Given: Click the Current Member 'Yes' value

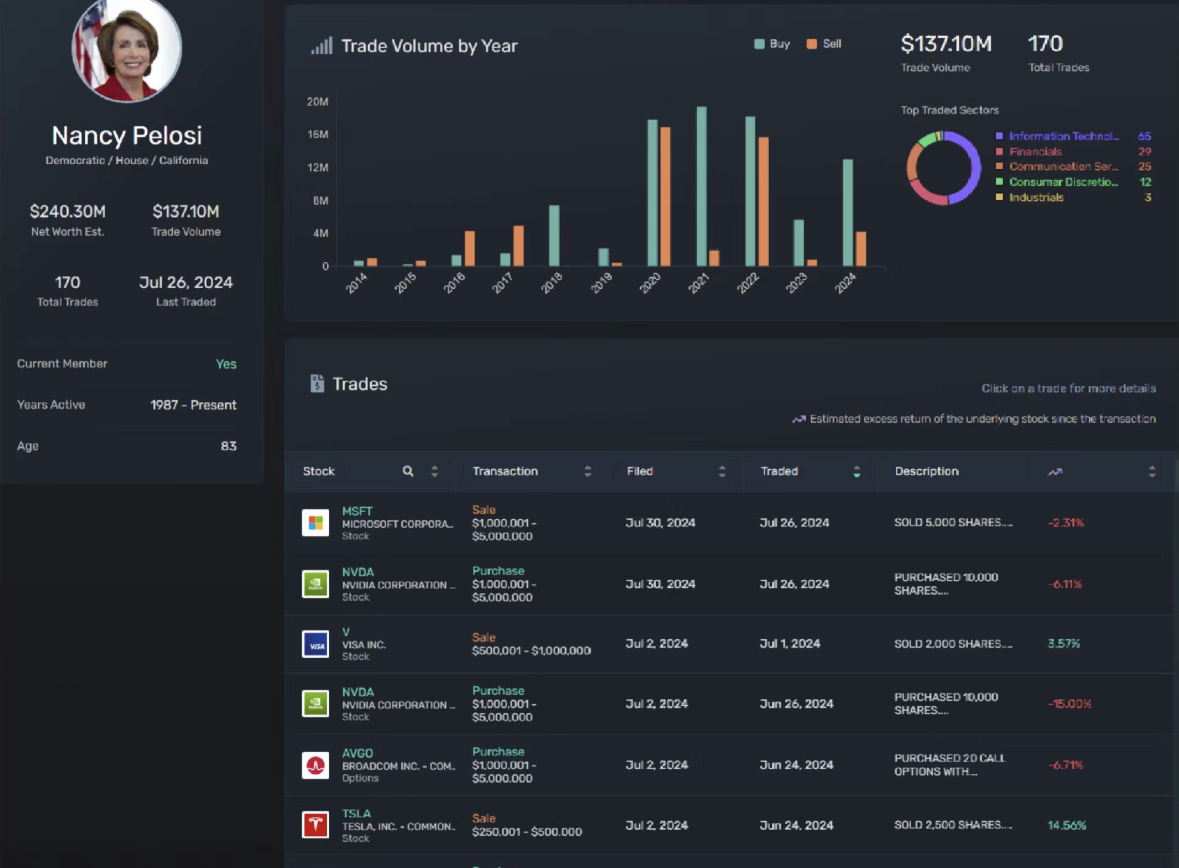Looking at the screenshot, I should (x=226, y=364).
